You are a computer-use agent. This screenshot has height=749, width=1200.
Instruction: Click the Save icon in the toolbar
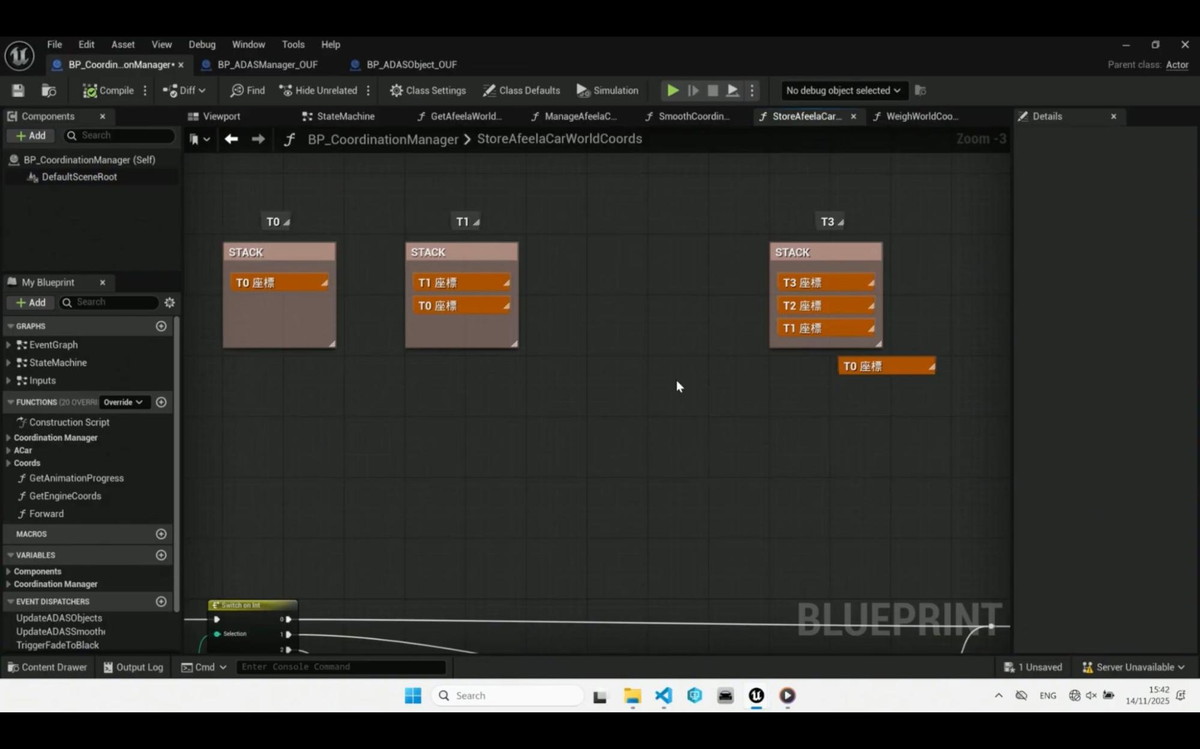pos(18,90)
